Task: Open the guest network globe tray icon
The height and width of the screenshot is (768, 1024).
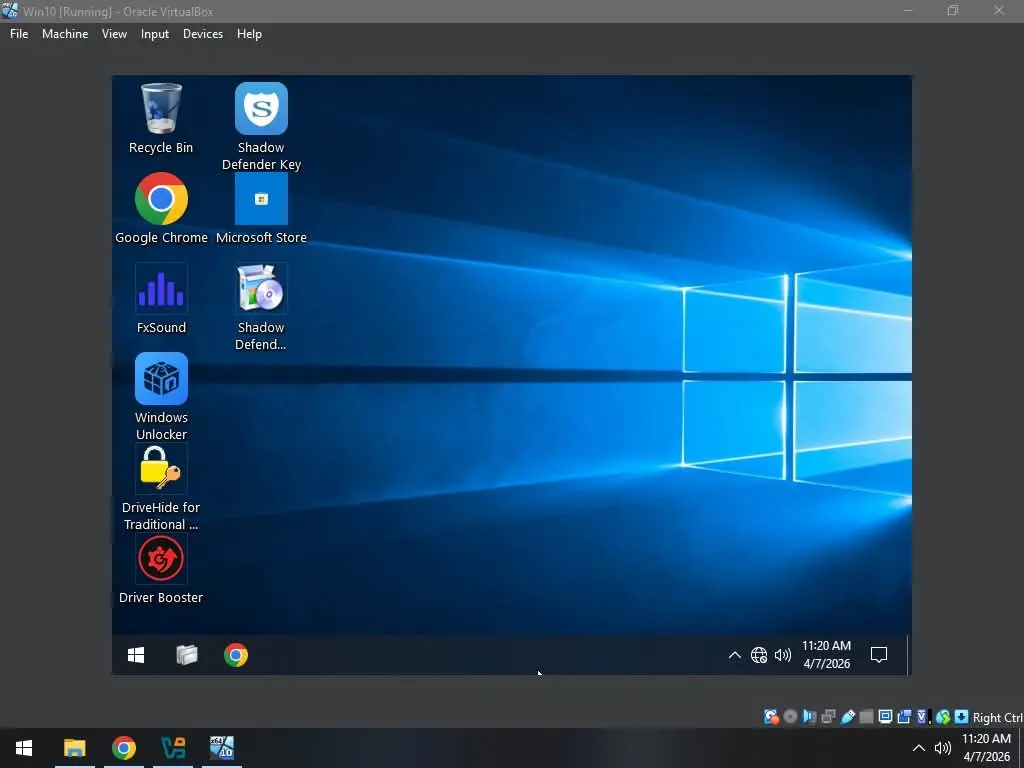Action: [x=759, y=655]
